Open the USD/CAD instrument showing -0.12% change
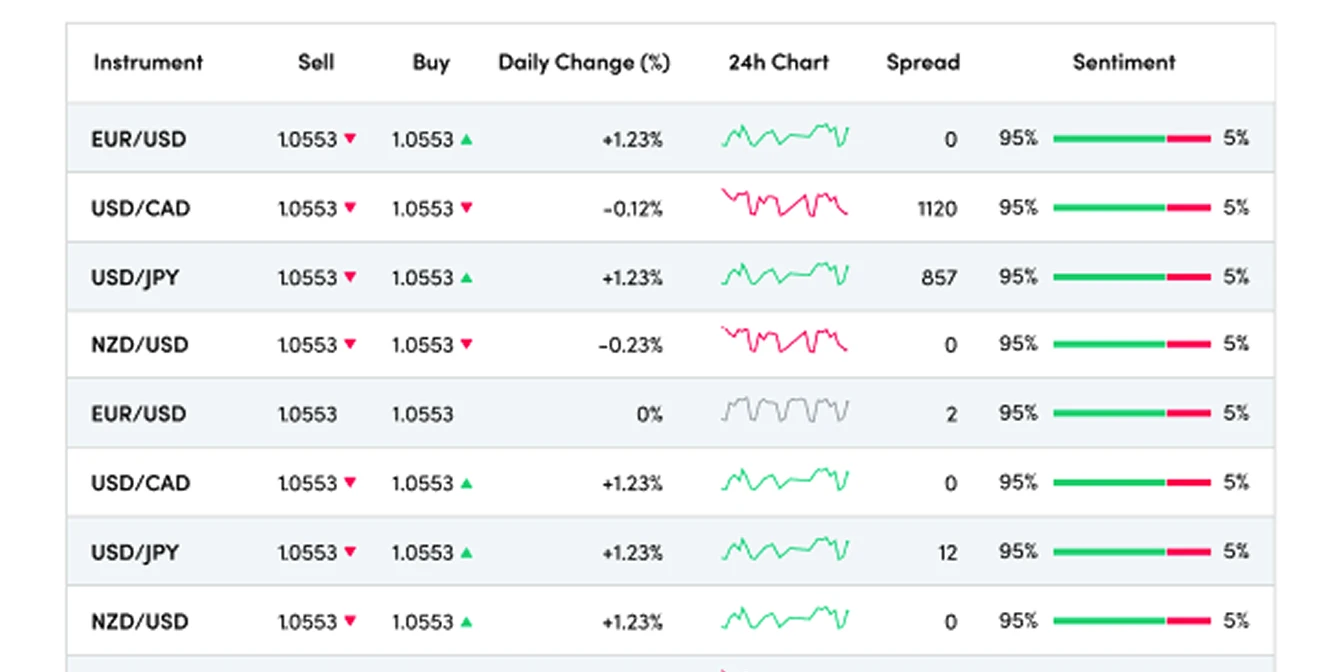Image resolution: width=1344 pixels, height=672 pixels. tap(140, 208)
